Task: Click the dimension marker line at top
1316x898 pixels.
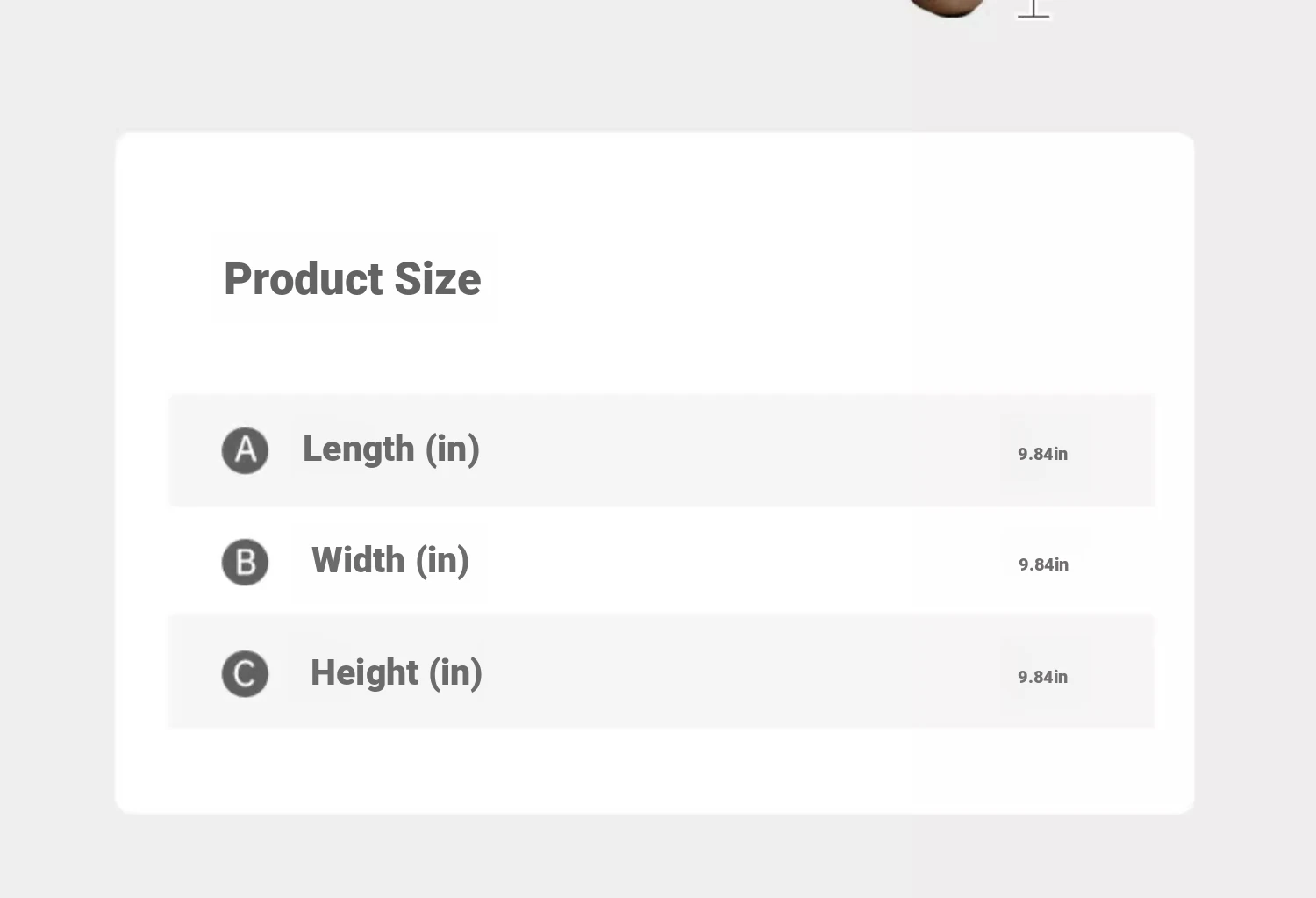Action: click(1033, 9)
